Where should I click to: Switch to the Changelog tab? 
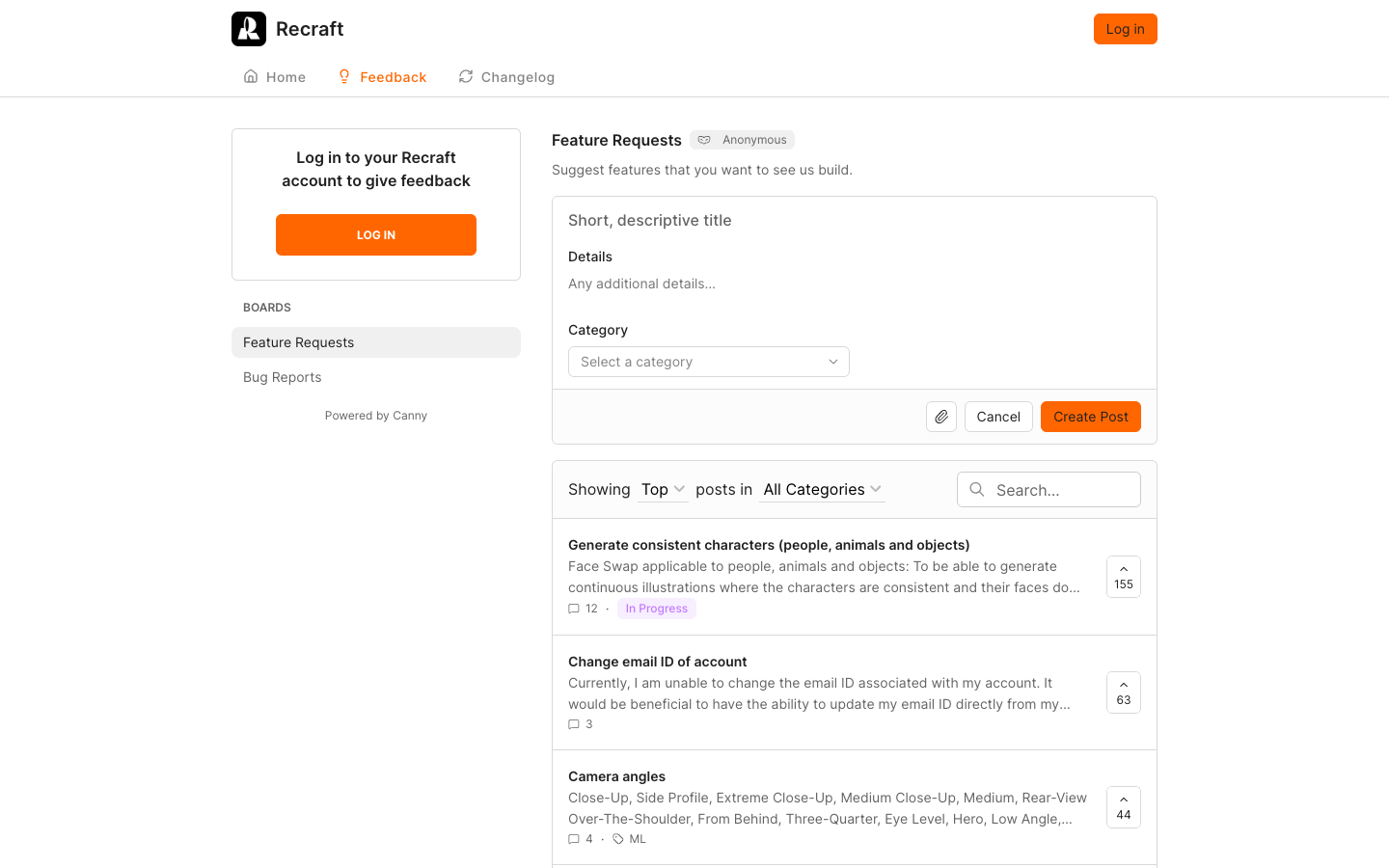pyautogui.click(x=506, y=77)
